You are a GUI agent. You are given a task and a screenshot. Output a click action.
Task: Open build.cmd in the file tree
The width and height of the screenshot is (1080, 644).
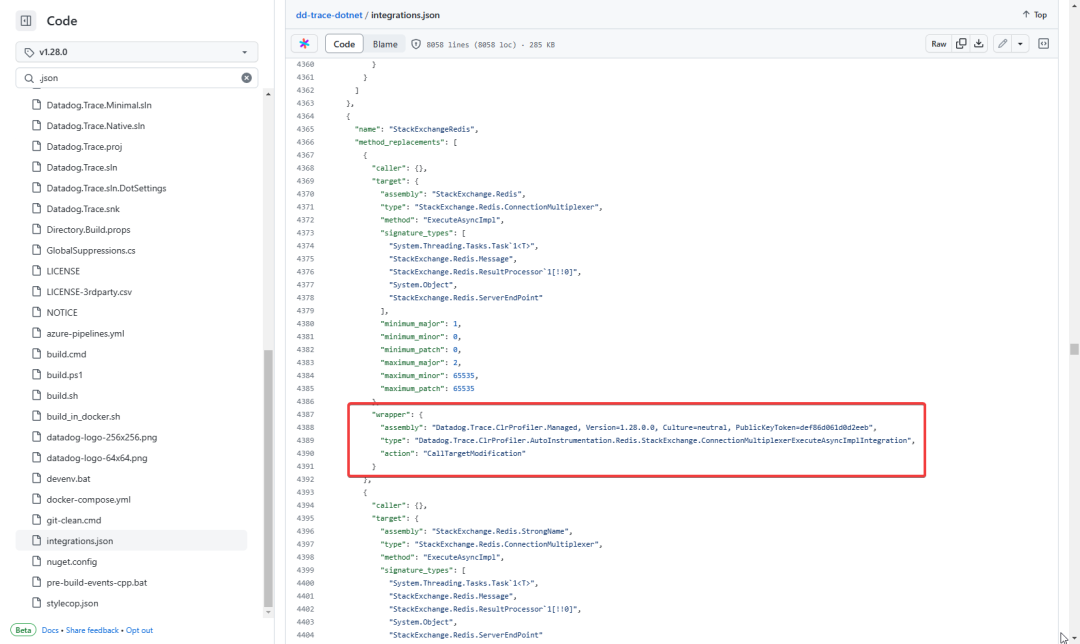coord(66,354)
